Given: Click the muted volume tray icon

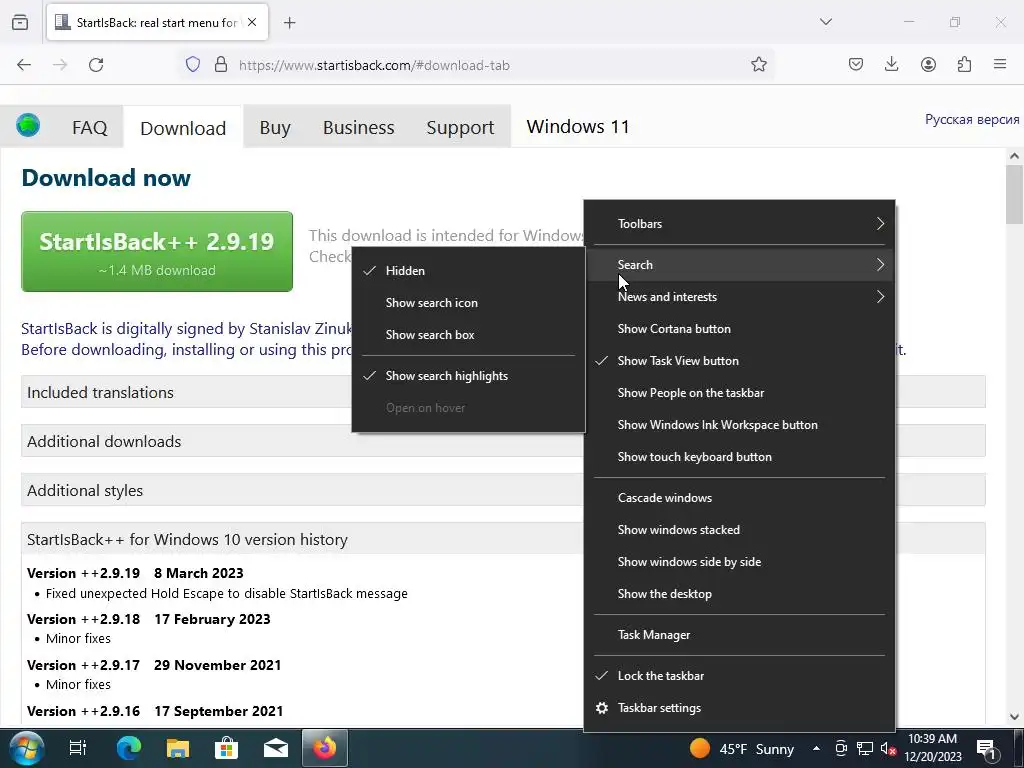Looking at the screenshot, I should click(x=888, y=748).
